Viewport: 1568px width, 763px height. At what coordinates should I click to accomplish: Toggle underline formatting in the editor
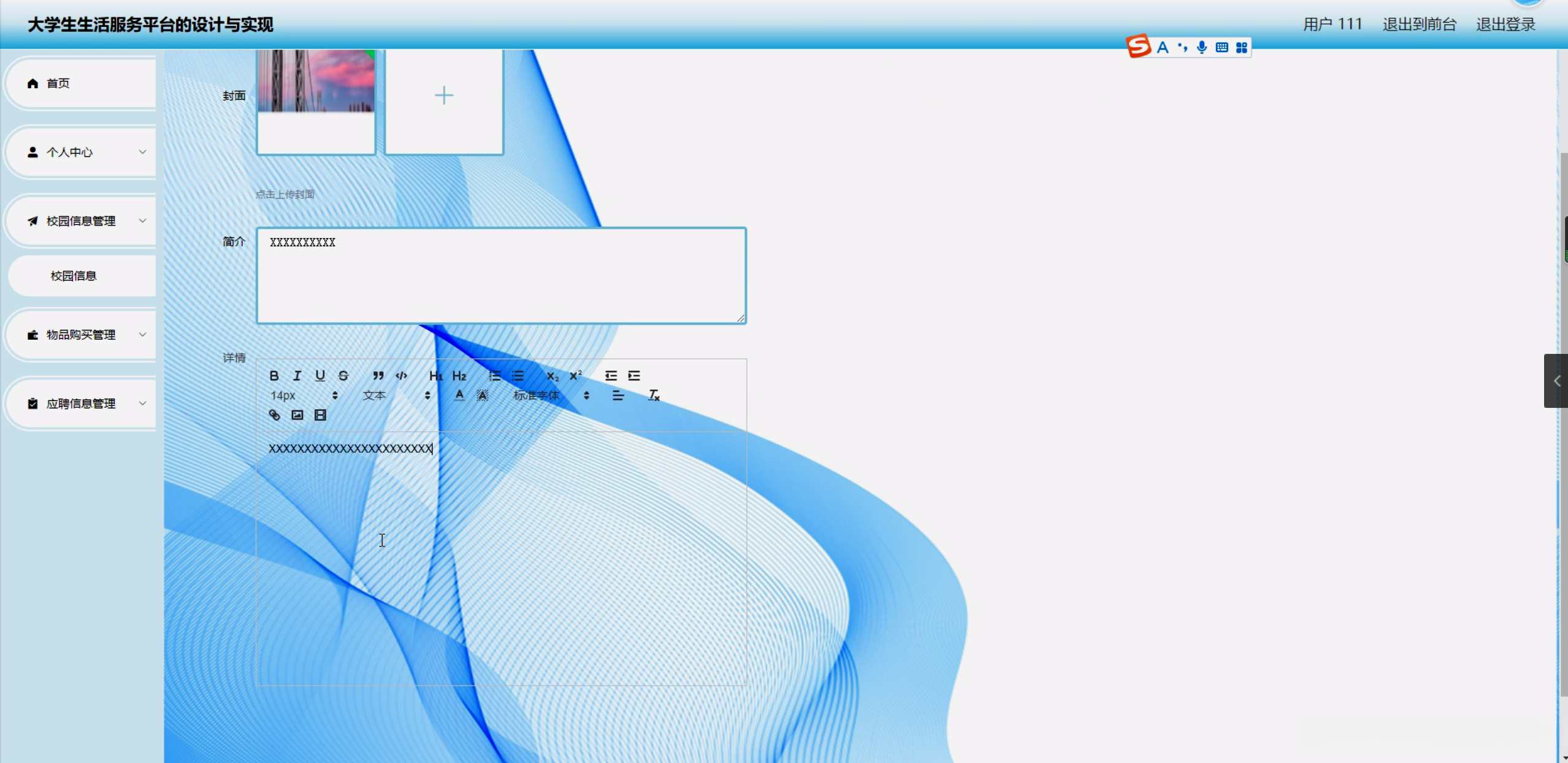(x=320, y=375)
